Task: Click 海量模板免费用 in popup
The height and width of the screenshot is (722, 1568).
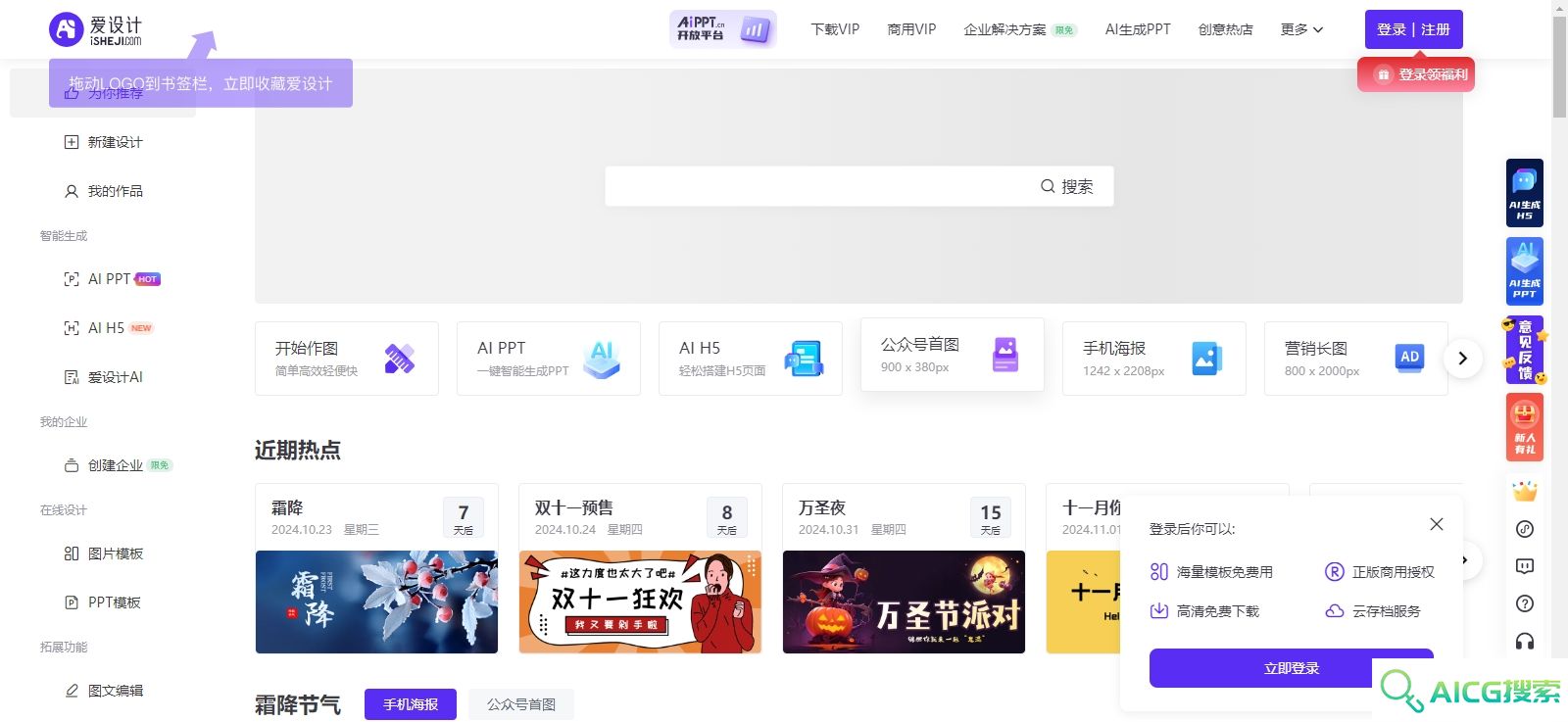Action: (x=1212, y=572)
